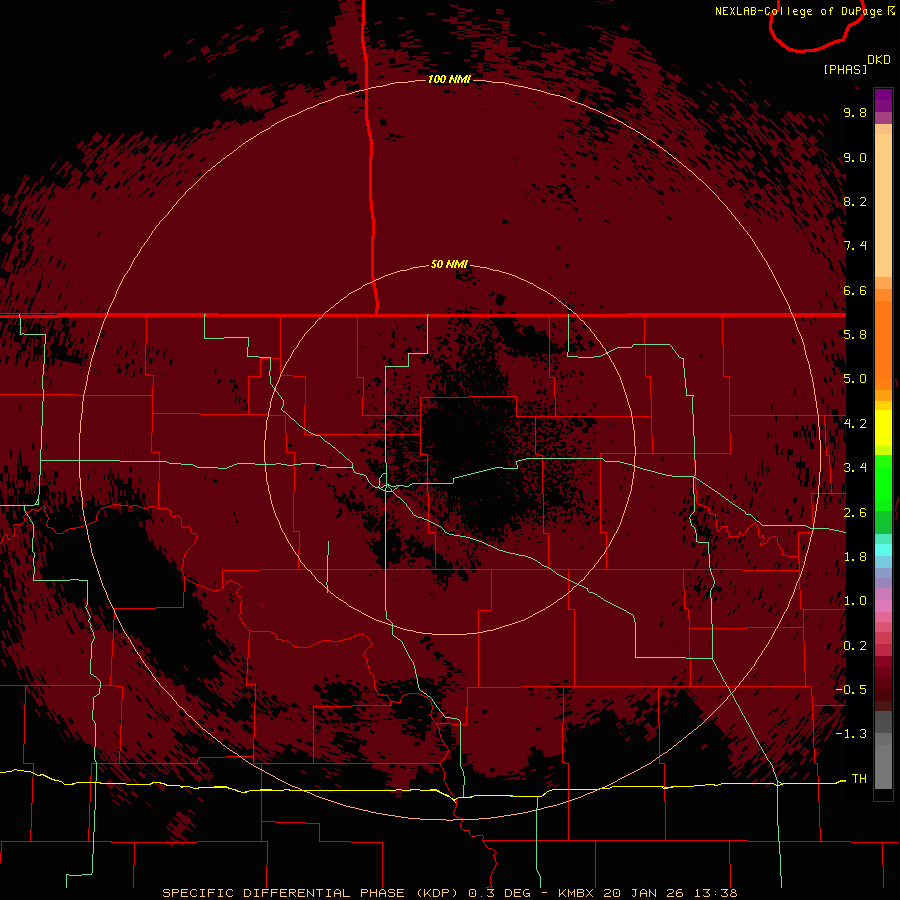Pick the pale peach color bar segment
The height and width of the screenshot is (900, 900).
pos(883,207)
